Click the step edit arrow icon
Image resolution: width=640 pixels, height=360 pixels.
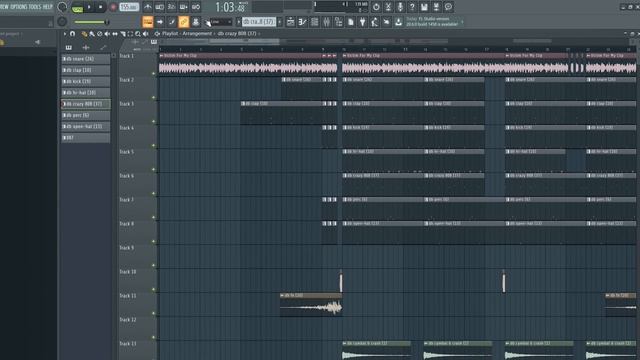[x=160, y=22]
